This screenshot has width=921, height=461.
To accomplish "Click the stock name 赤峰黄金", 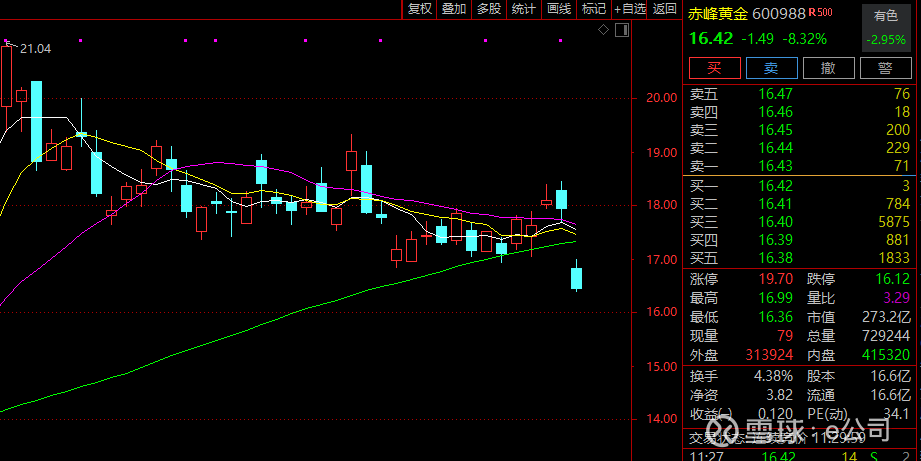I will pyautogui.click(x=717, y=14).
